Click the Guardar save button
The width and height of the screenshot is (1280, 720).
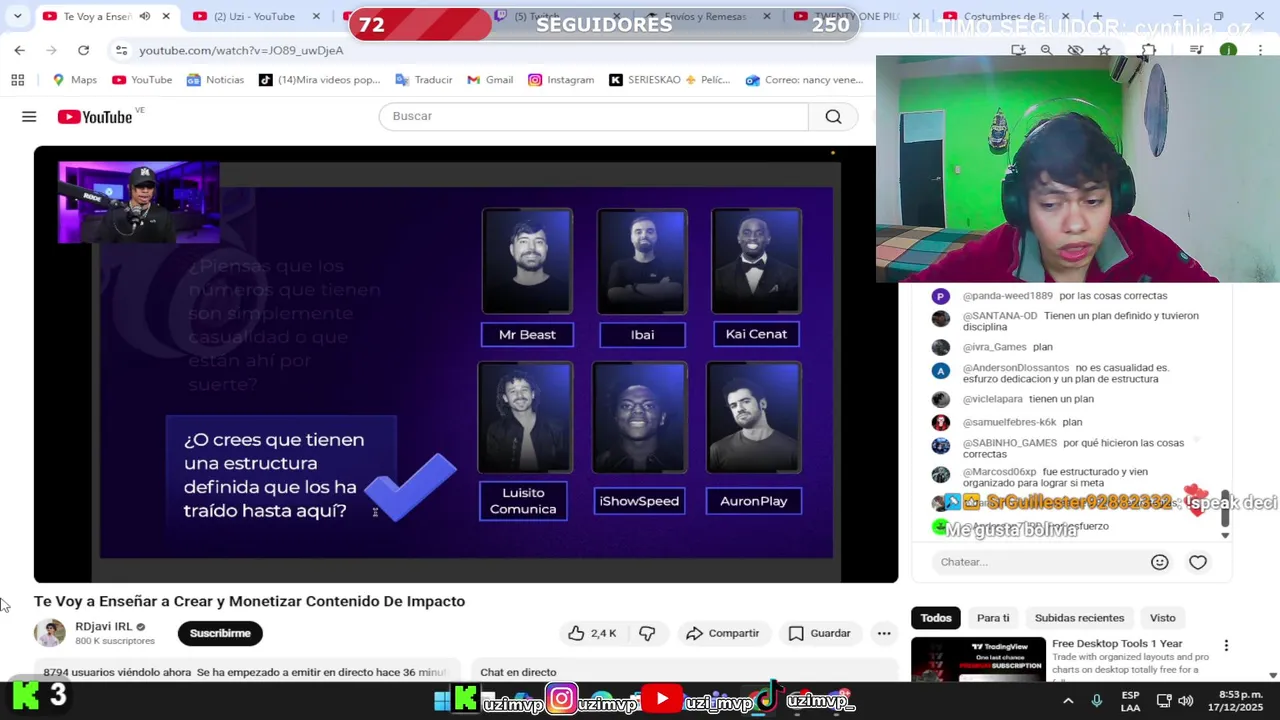click(820, 633)
